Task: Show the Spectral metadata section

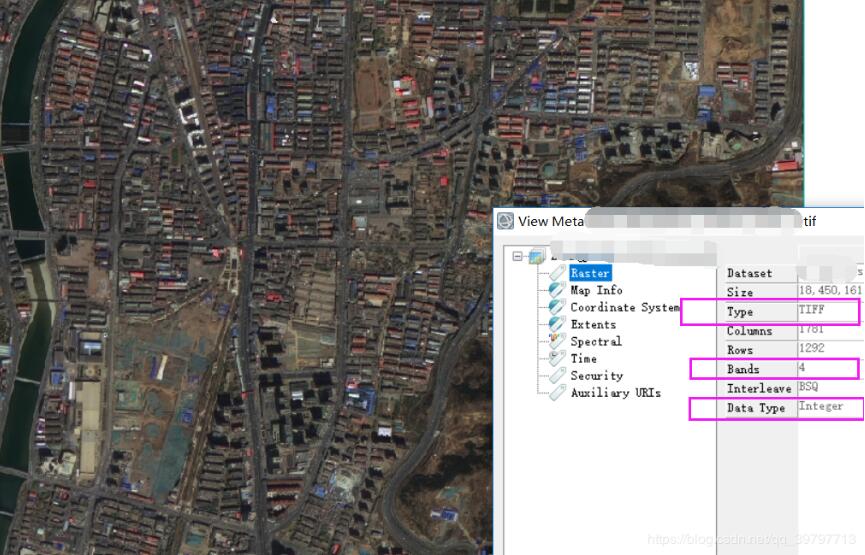Action: [x=596, y=341]
